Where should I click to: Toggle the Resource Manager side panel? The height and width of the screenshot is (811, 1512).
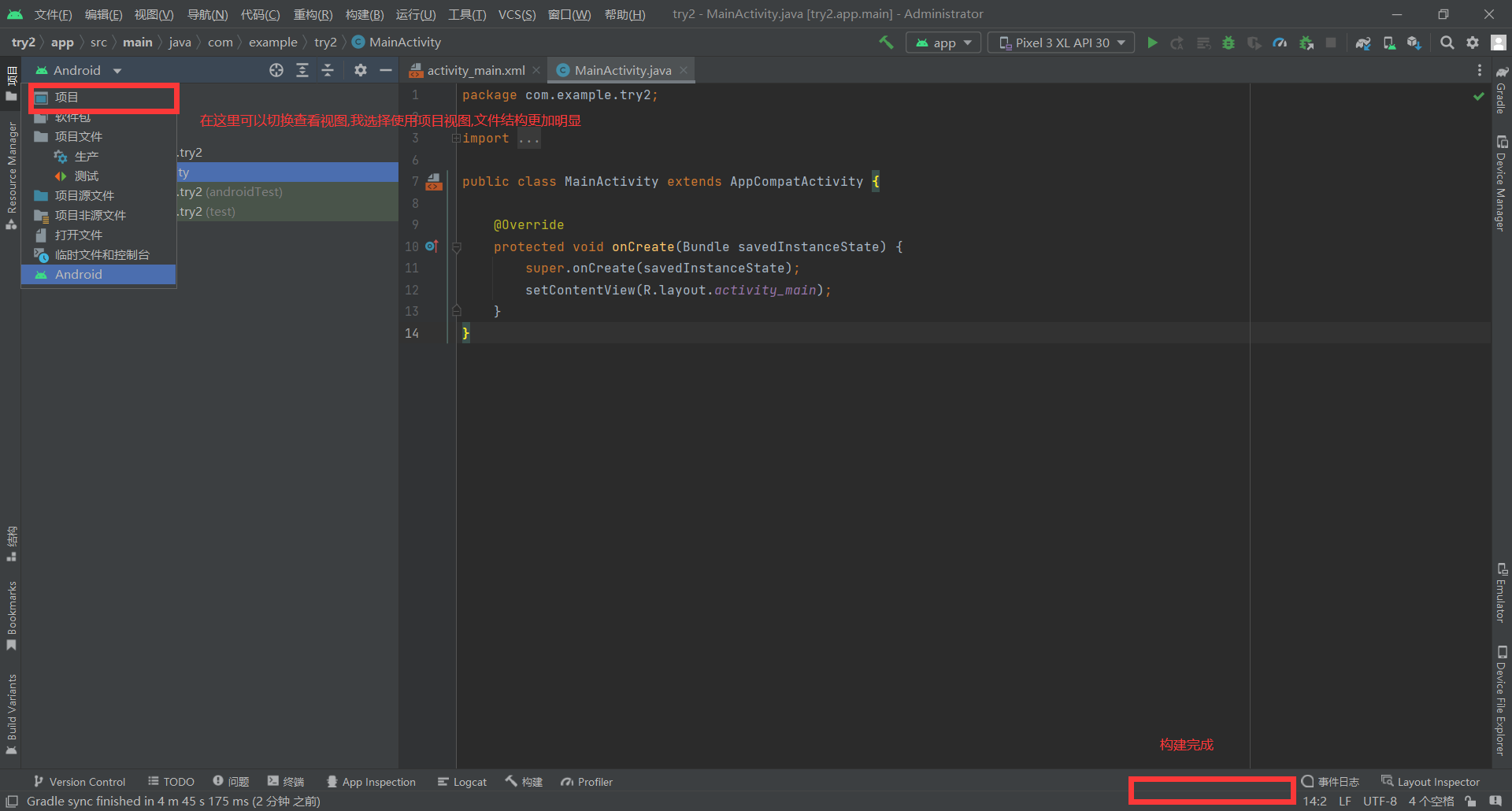pos(12,176)
